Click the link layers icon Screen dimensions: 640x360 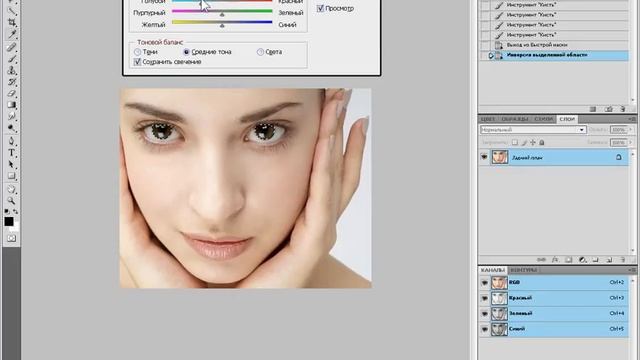[x=541, y=260]
